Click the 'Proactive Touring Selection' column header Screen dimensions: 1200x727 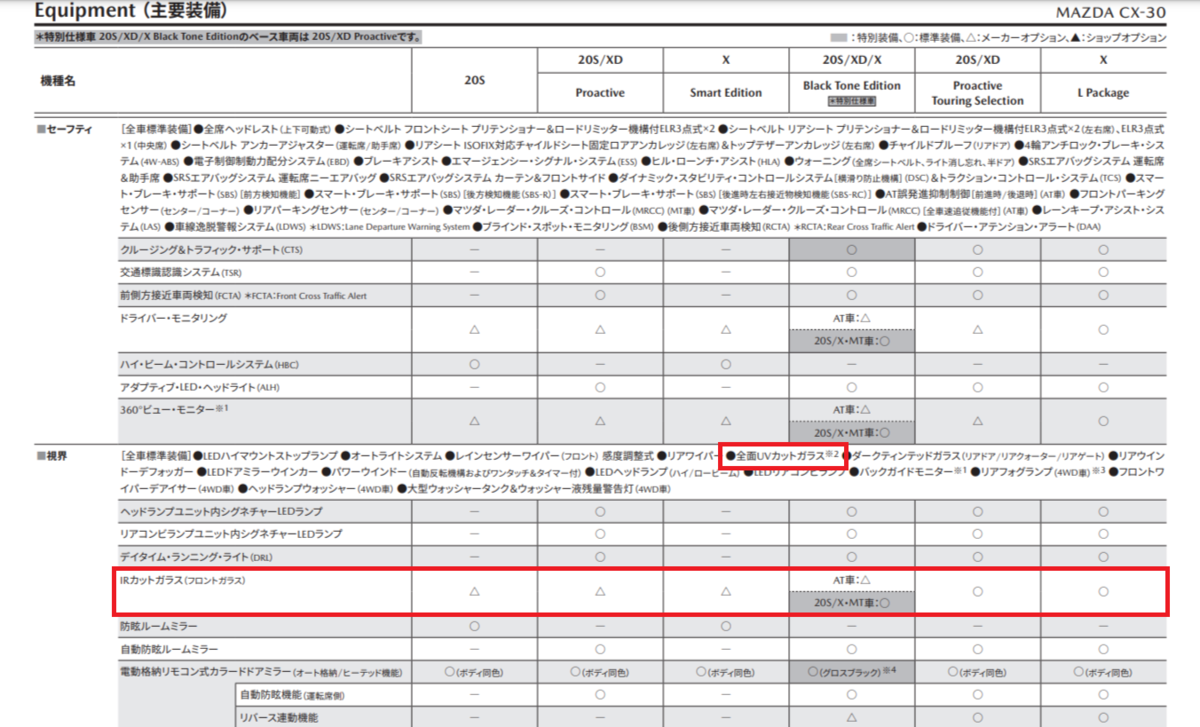pos(978,93)
